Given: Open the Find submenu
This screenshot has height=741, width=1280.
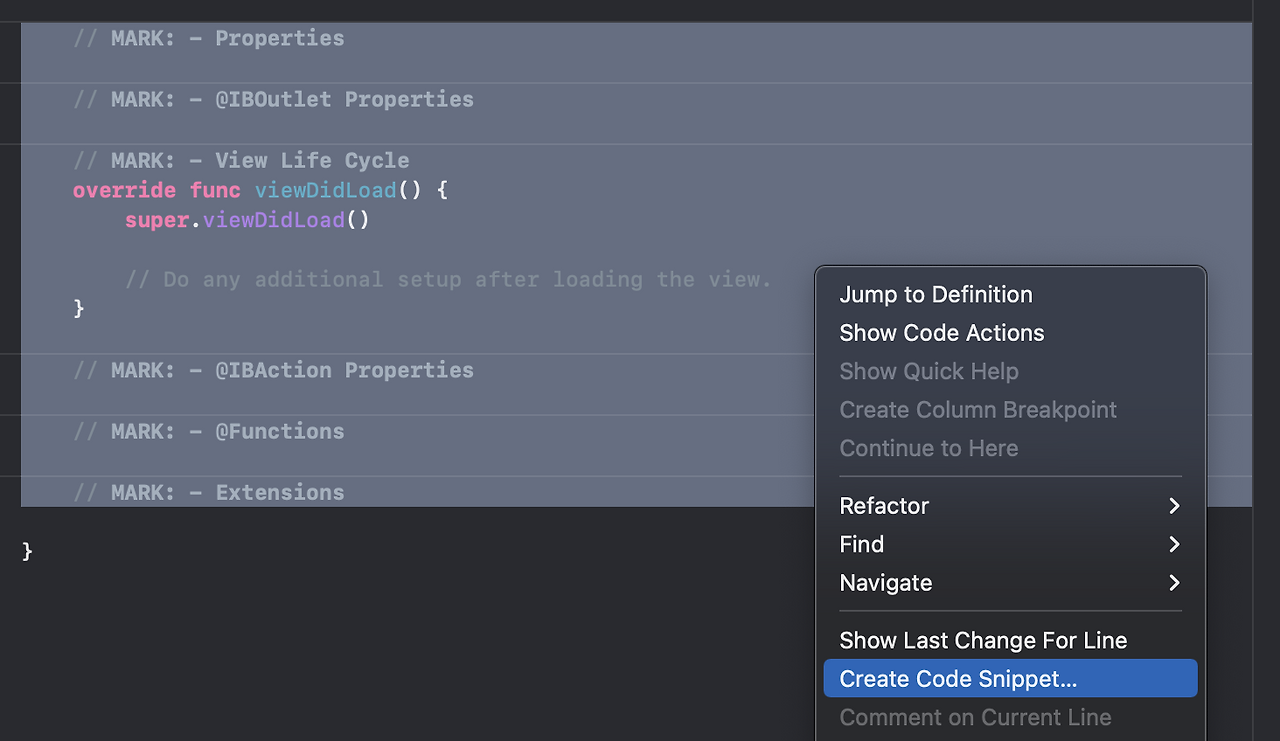Looking at the screenshot, I should click(x=861, y=544).
